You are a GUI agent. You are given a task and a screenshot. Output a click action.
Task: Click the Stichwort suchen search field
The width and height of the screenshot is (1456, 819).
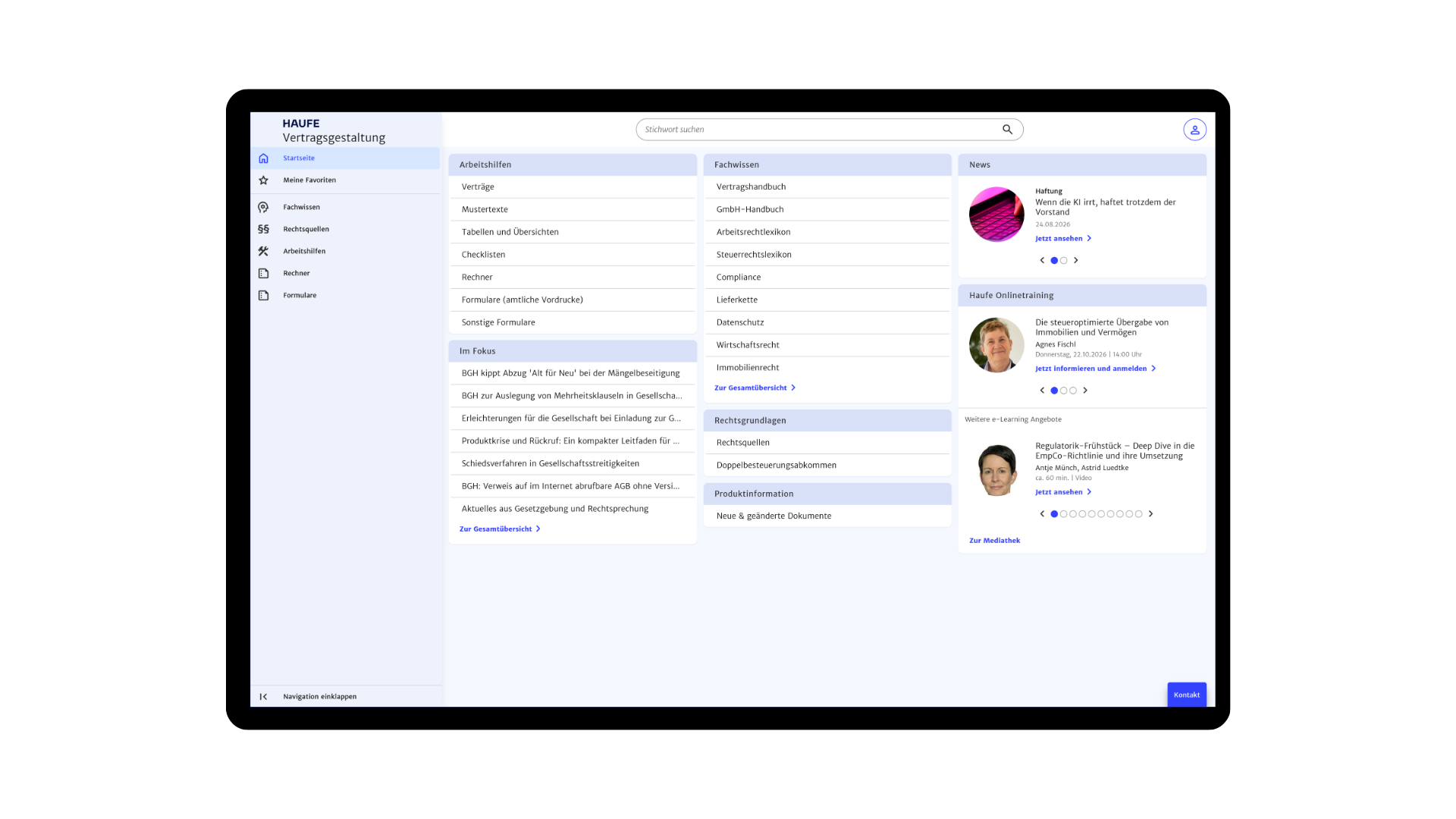click(x=830, y=130)
